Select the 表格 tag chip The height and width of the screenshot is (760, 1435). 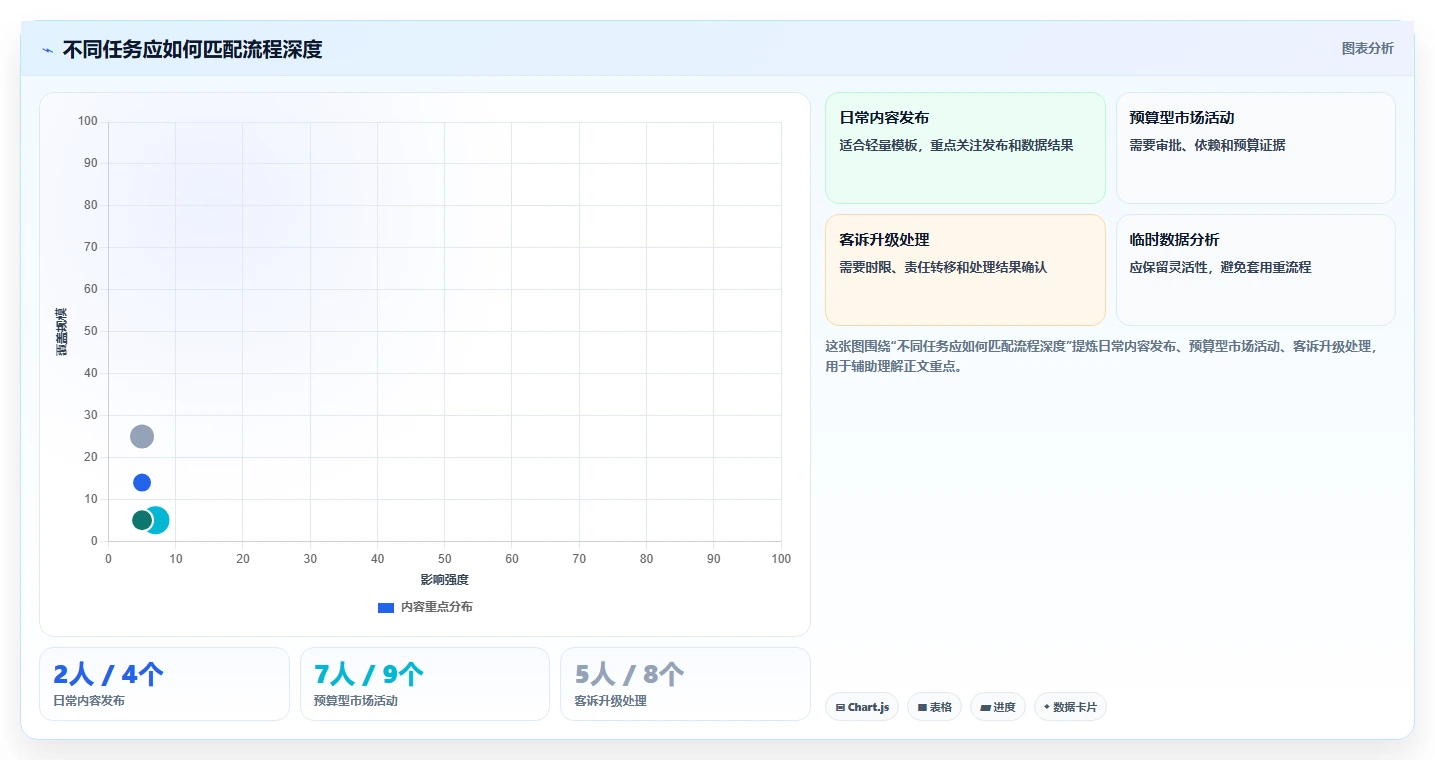934,707
